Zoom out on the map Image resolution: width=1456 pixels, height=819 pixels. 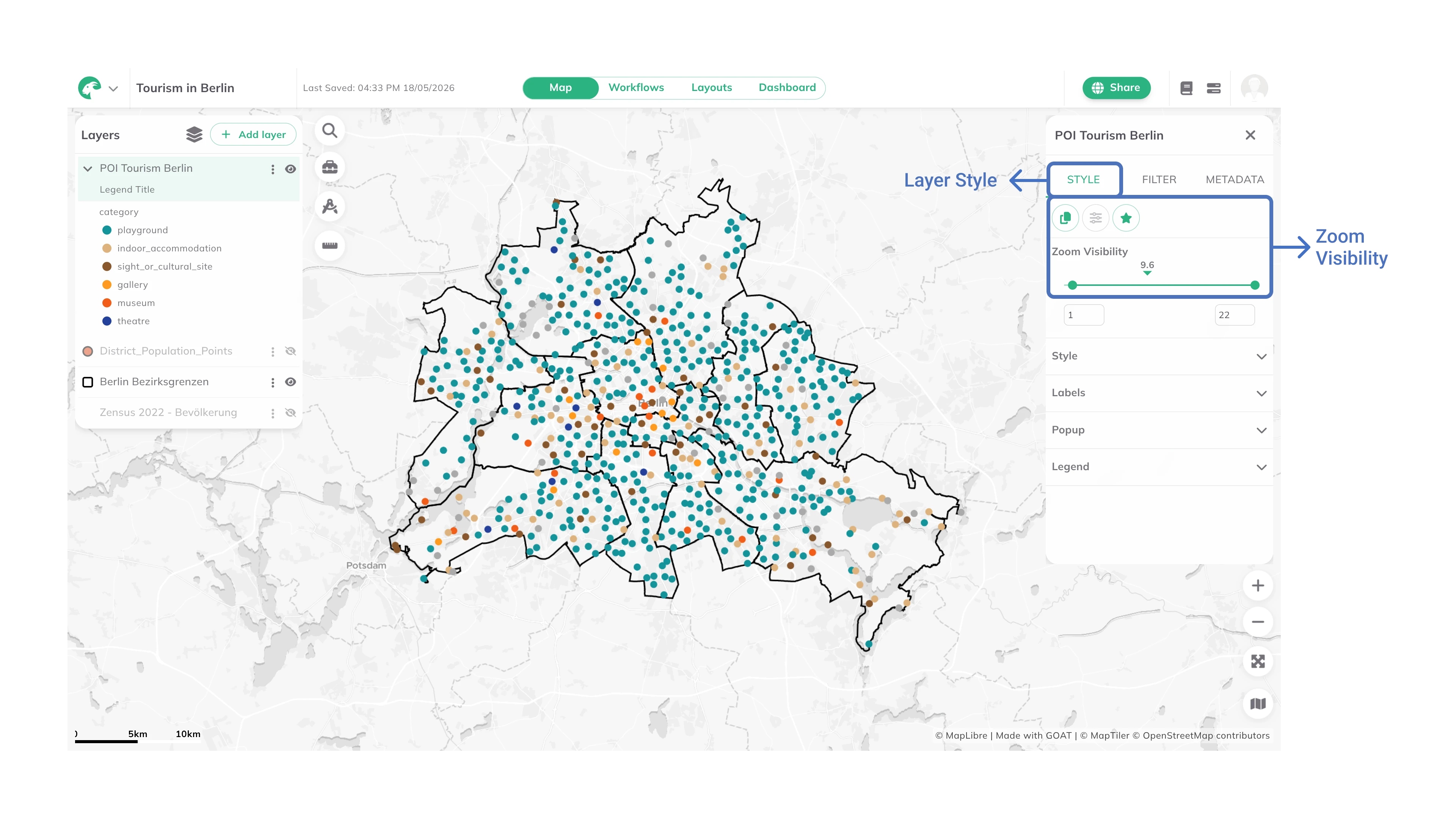(1258, 622)
